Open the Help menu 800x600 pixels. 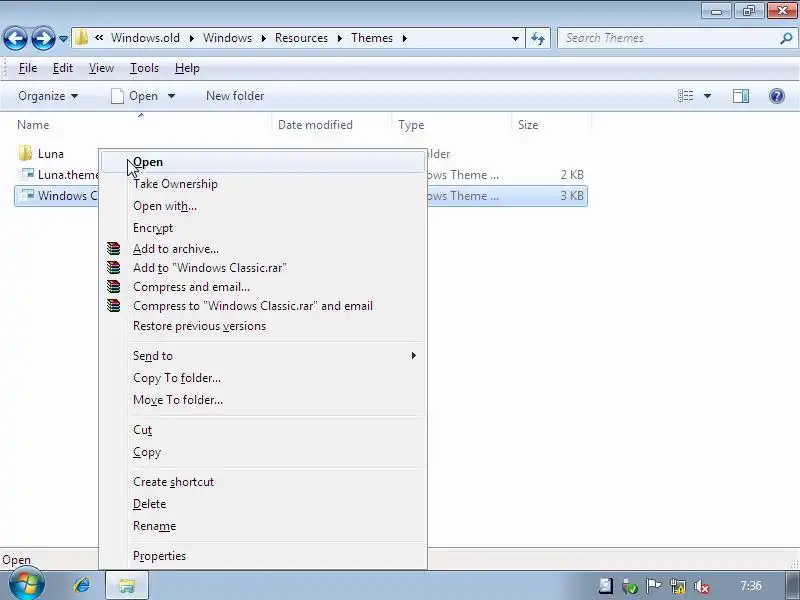point(187,68)
